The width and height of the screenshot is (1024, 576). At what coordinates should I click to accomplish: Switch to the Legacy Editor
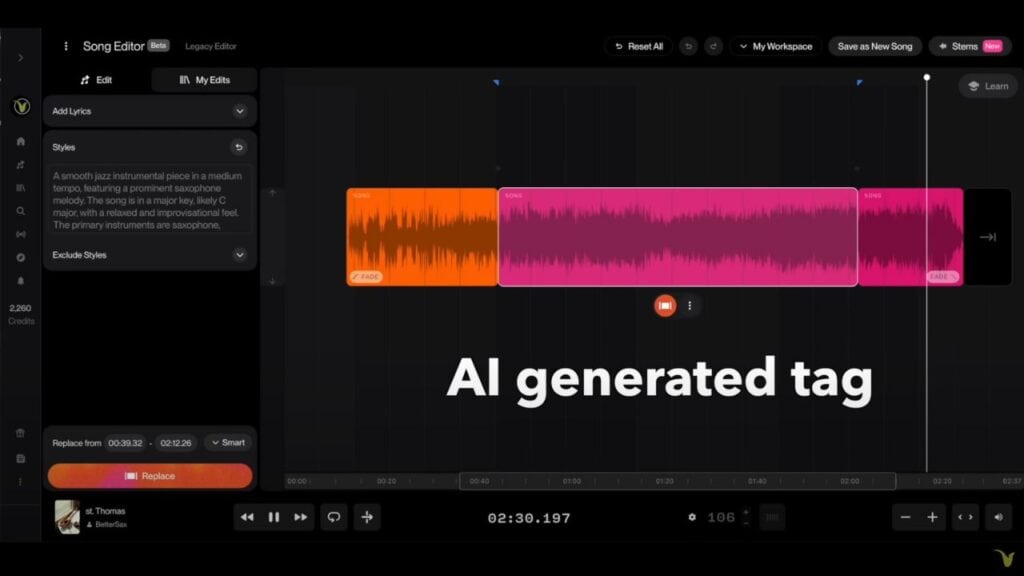coord(211,46)
